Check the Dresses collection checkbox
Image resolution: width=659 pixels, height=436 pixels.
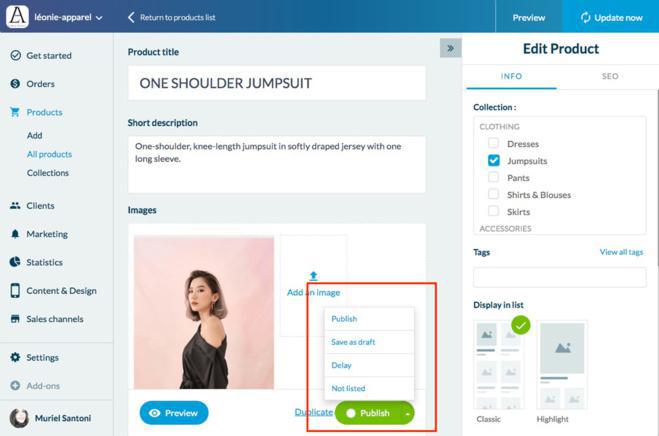493,143
